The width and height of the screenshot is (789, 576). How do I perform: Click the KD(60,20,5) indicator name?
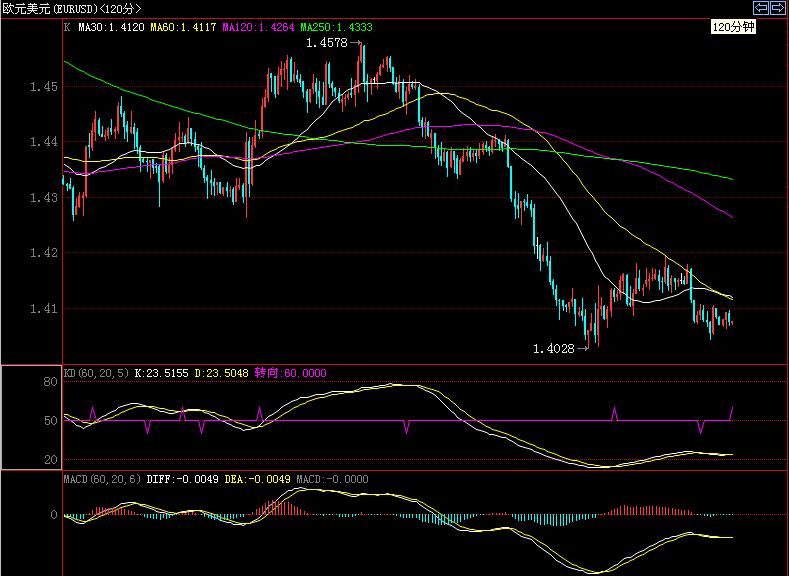pyautogui.click(x=97, y=373)
